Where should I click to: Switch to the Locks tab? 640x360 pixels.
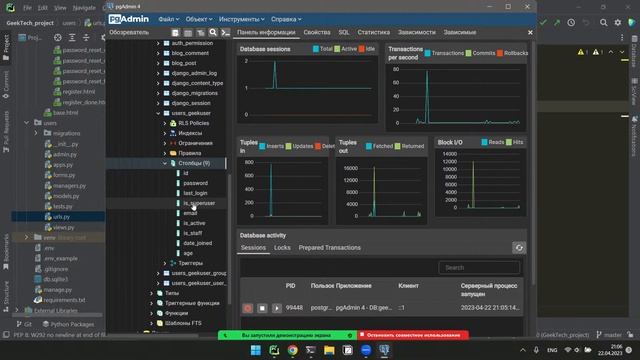tap(282, 248)
